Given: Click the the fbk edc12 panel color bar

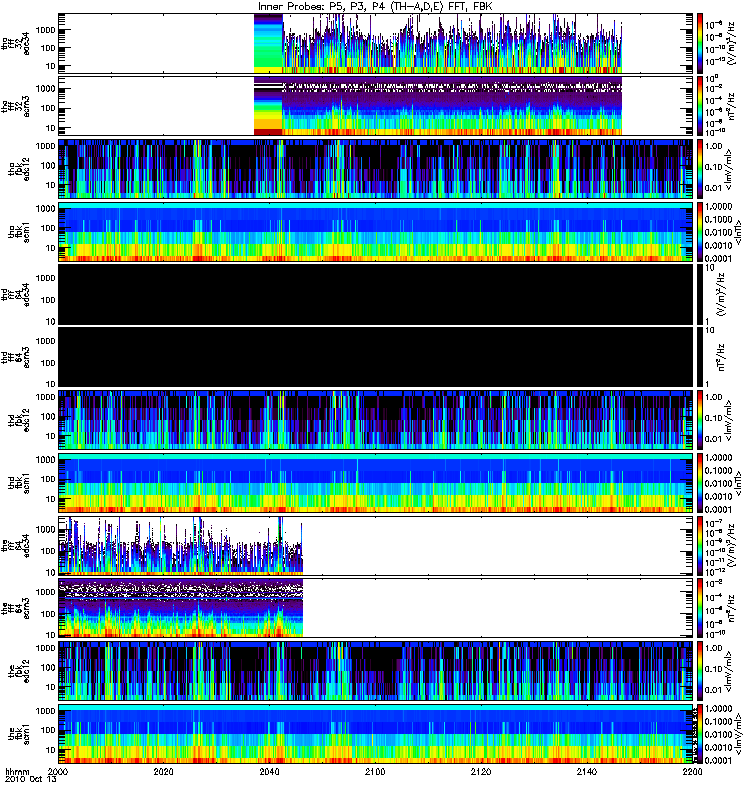Looking at the screenshot, I should [x=700, y=671].
